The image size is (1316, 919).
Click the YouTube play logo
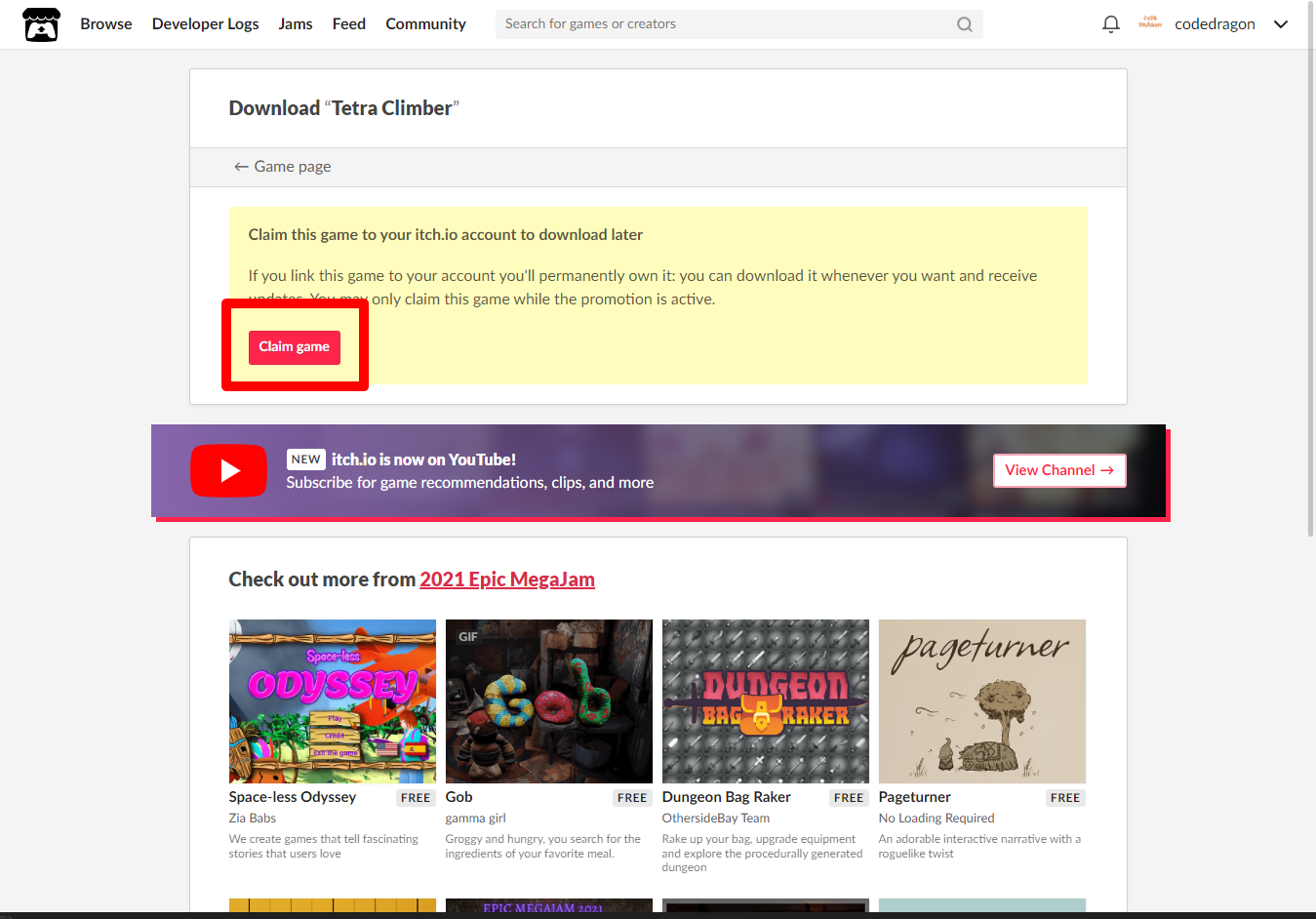[x=228, y=470]
